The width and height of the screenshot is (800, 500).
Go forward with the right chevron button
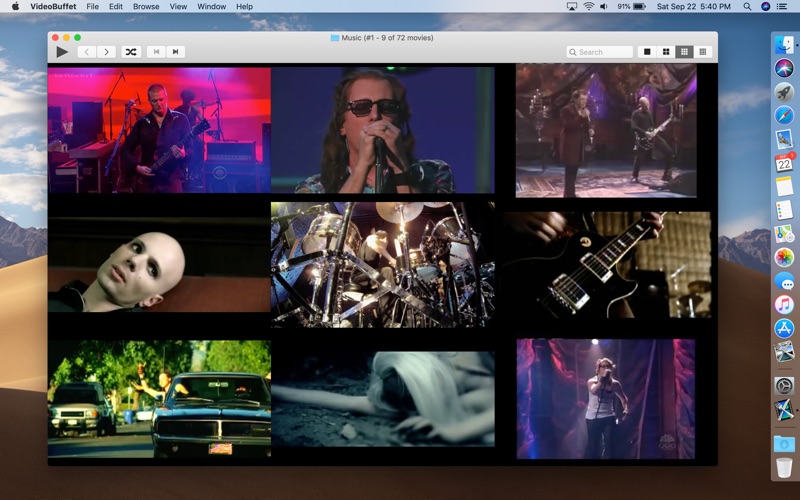point(106,52)
